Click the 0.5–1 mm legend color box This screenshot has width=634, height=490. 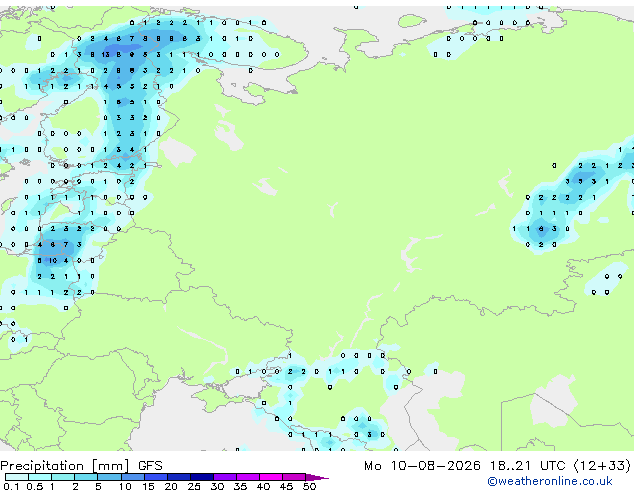(40, 477)
